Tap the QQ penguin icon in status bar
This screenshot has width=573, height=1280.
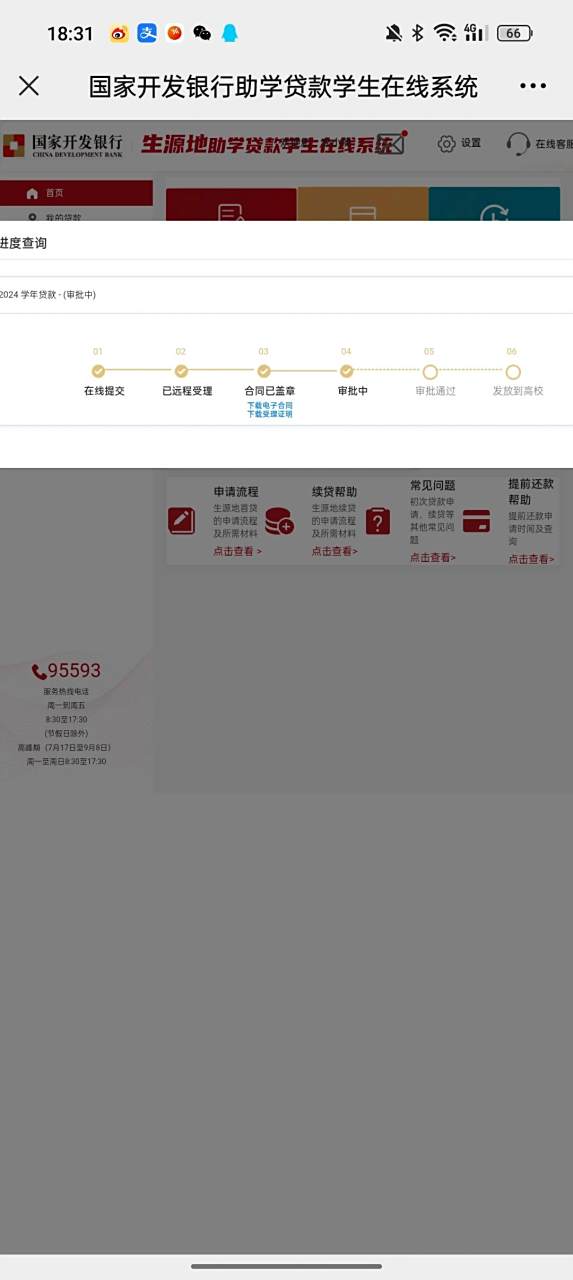point(229,33)
